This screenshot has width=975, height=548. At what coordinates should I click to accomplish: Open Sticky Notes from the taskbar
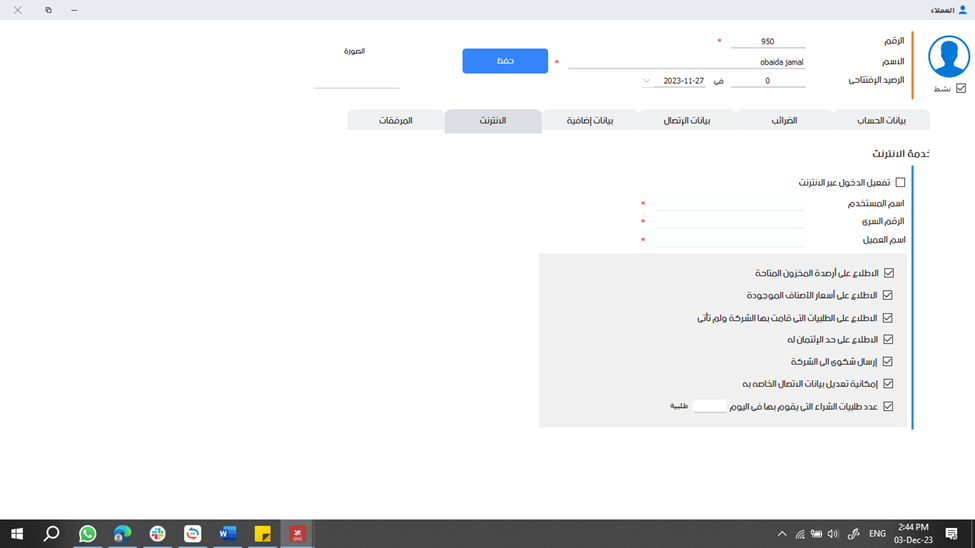pyautogui.click(x=262, y=534)
